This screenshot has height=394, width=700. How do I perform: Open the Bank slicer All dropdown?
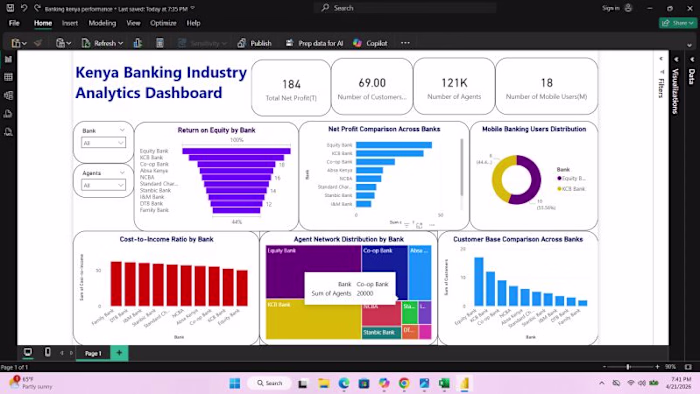(x=103, y=143)
